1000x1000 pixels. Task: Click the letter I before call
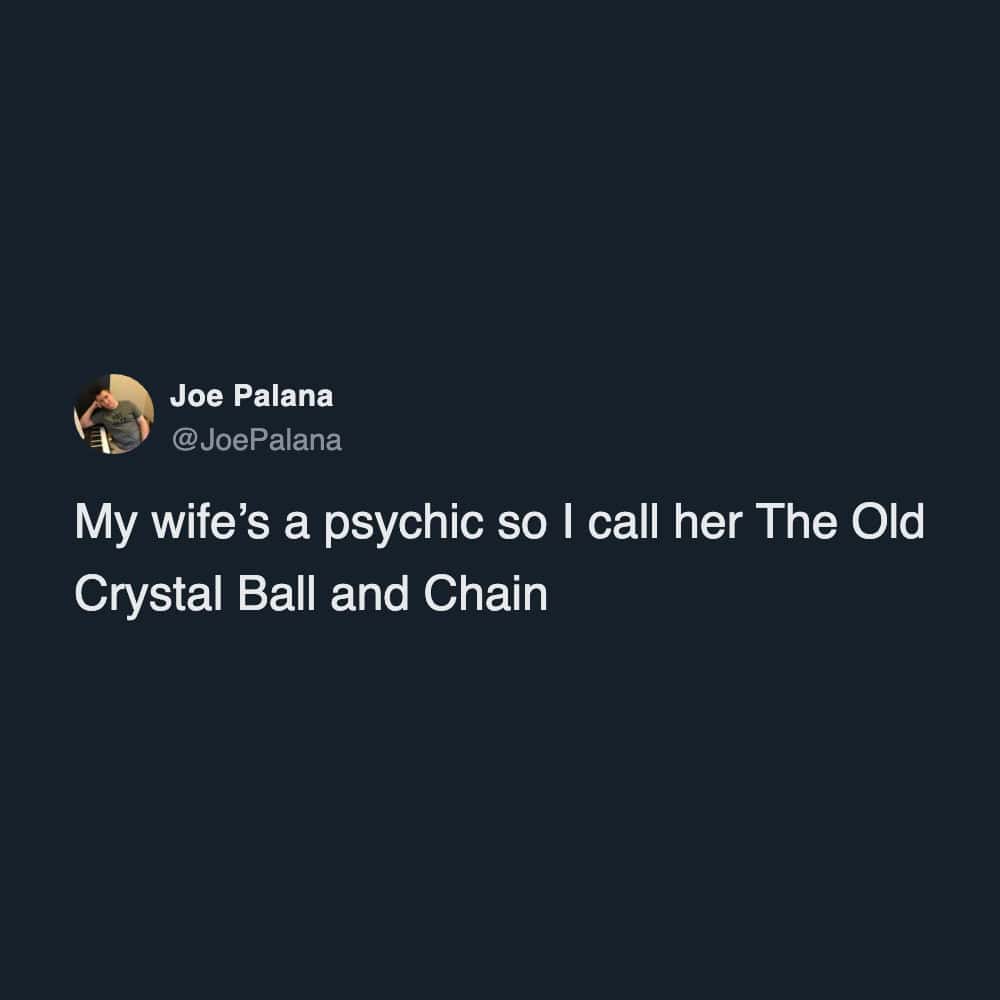568,521
